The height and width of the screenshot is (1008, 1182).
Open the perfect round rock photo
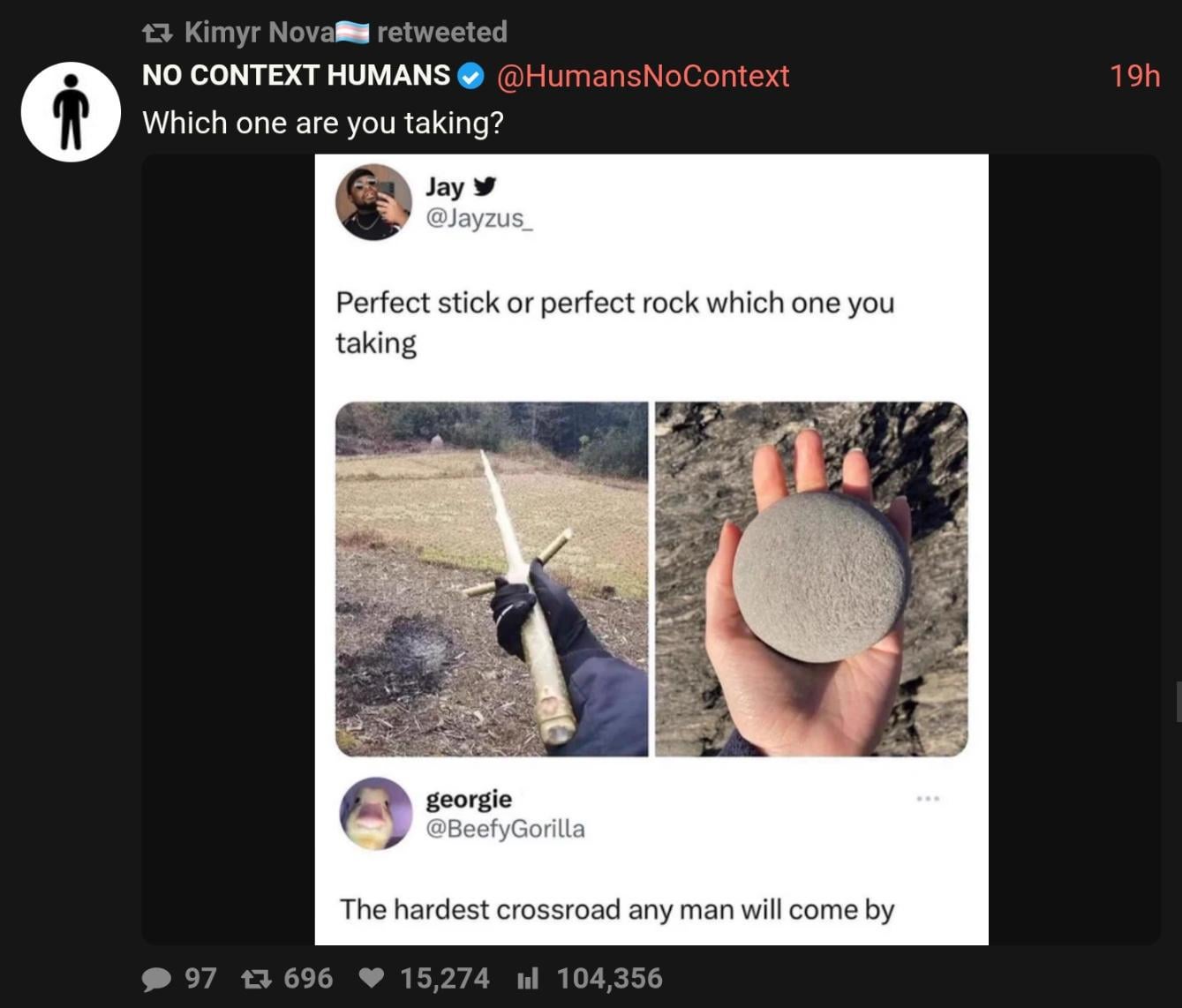pos(811,579)
